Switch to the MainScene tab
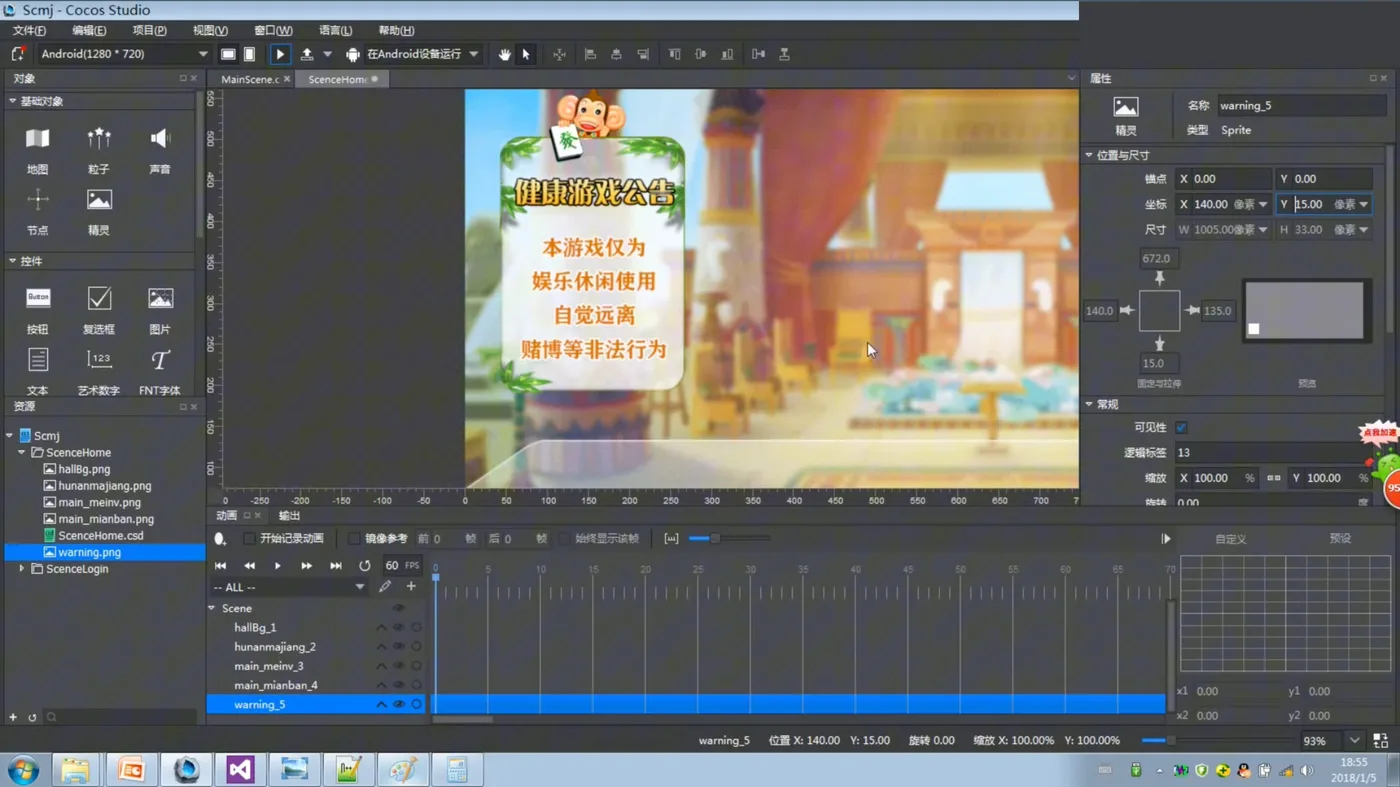Viewport: 1400px width, 787px height. (x=251, y=79)
